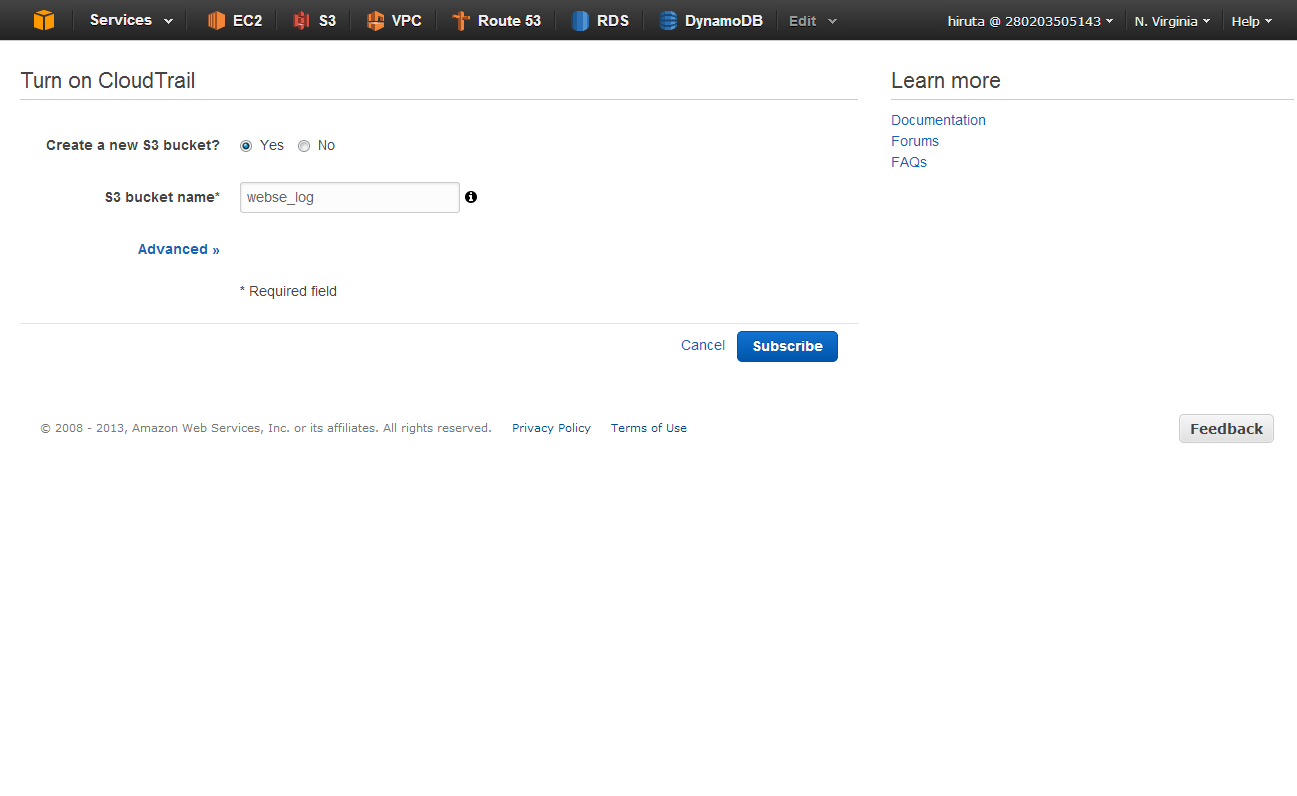Open the Privacy Policy link
The height and width of the screenshot is (796, 1297).
(551, 428)
